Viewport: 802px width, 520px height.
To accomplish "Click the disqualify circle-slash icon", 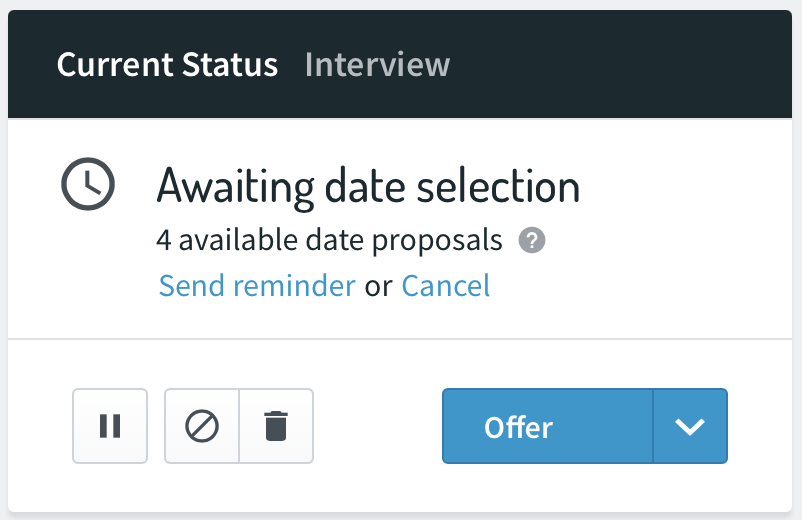I will [202, 426].
